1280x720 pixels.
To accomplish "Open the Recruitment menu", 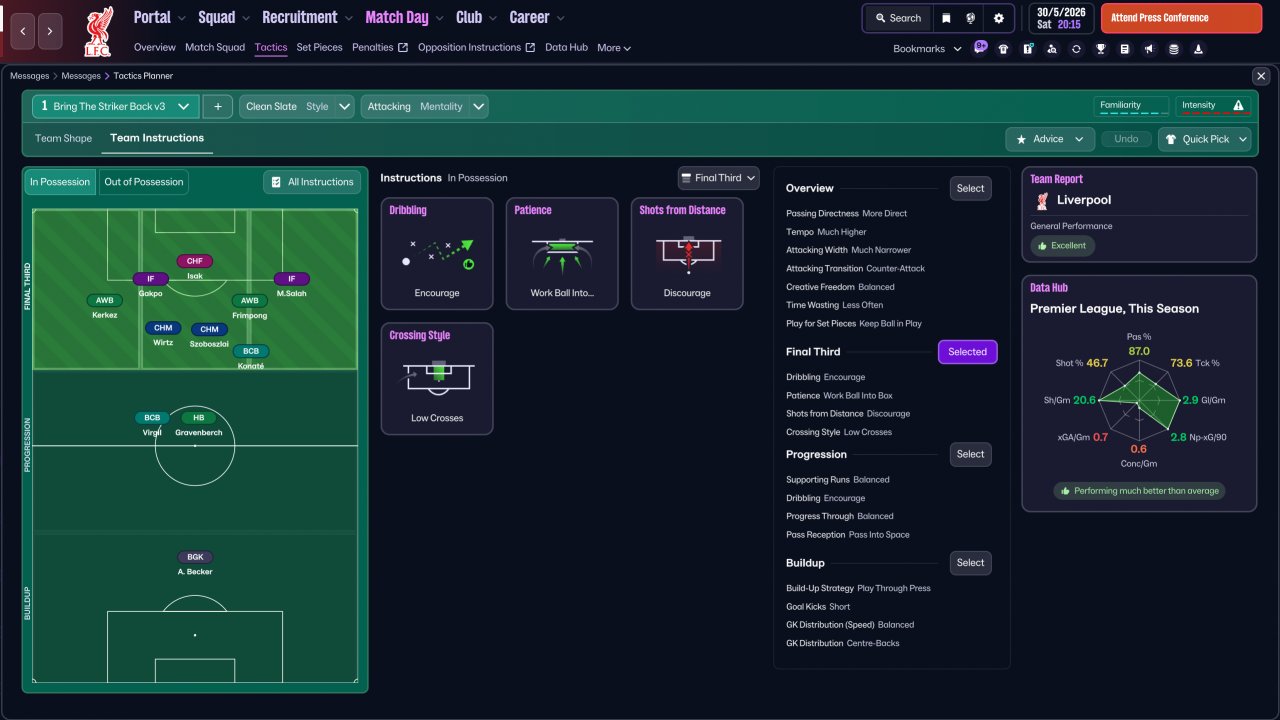I will 308,17.
